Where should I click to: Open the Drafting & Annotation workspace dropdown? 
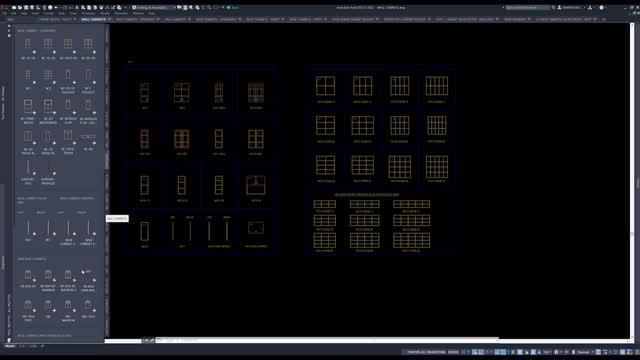154,8
